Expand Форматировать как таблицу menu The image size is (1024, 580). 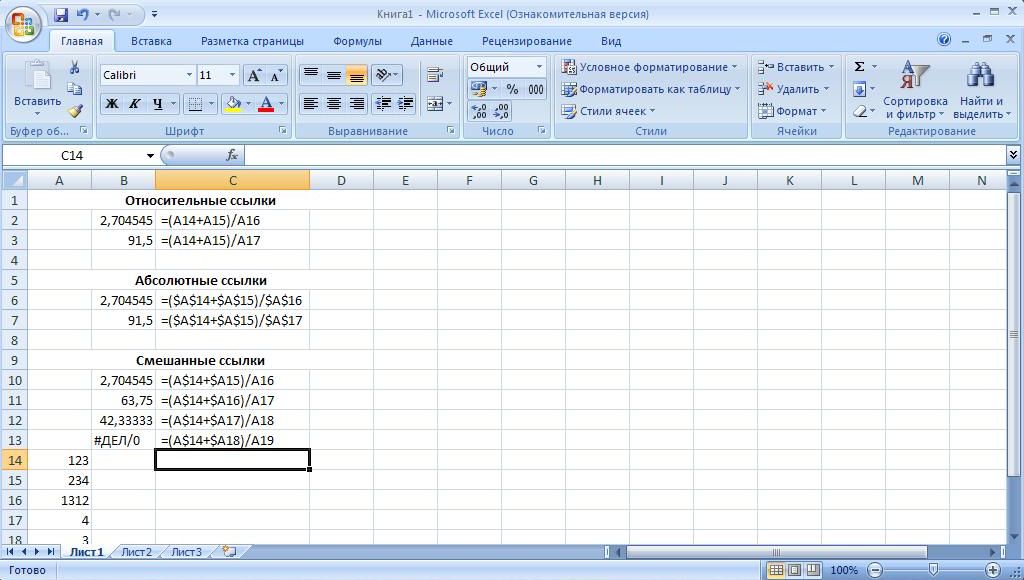click(x=650, y=89)
